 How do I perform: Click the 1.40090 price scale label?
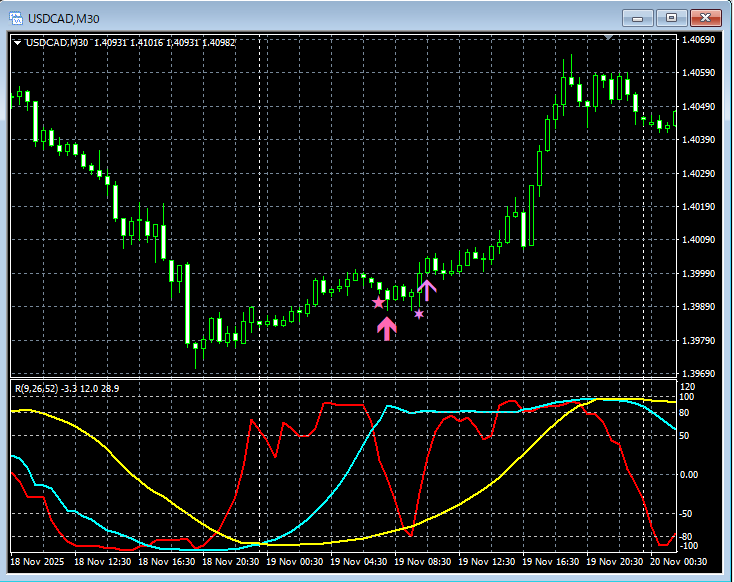698,240
